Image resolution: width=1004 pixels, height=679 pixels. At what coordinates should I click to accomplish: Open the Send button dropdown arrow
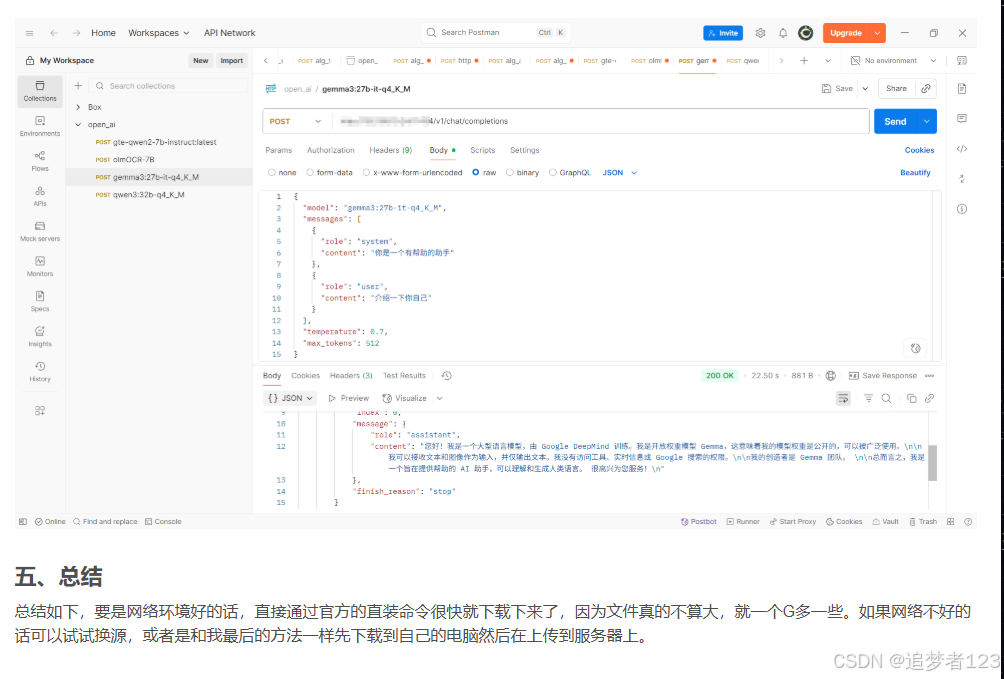click(927, 121)
